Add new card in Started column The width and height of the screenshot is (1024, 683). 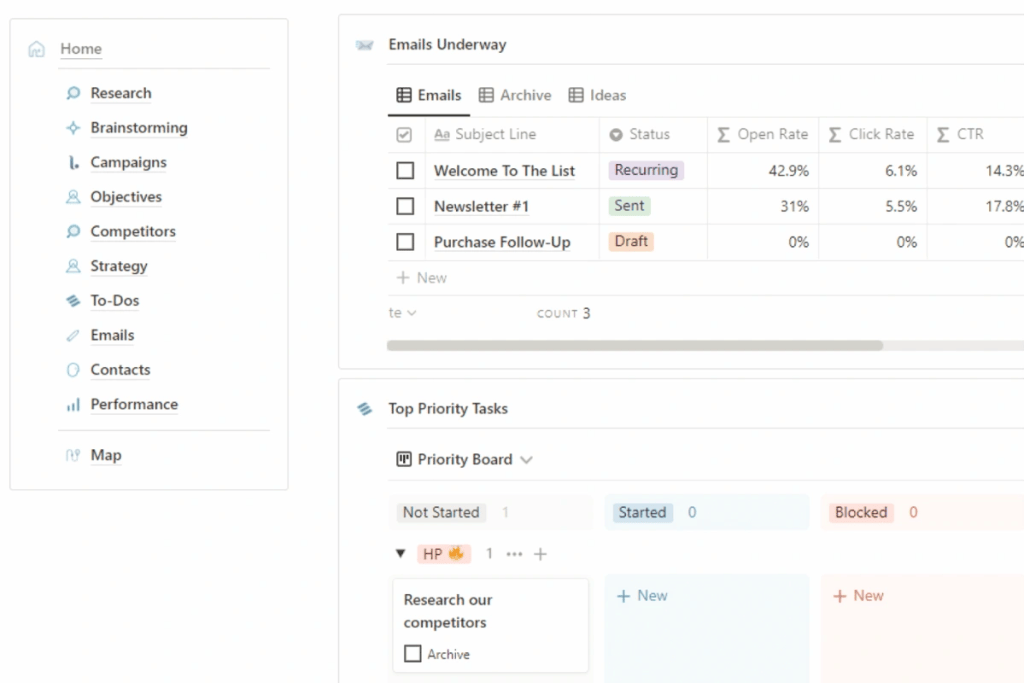click(x=642, y=596)
